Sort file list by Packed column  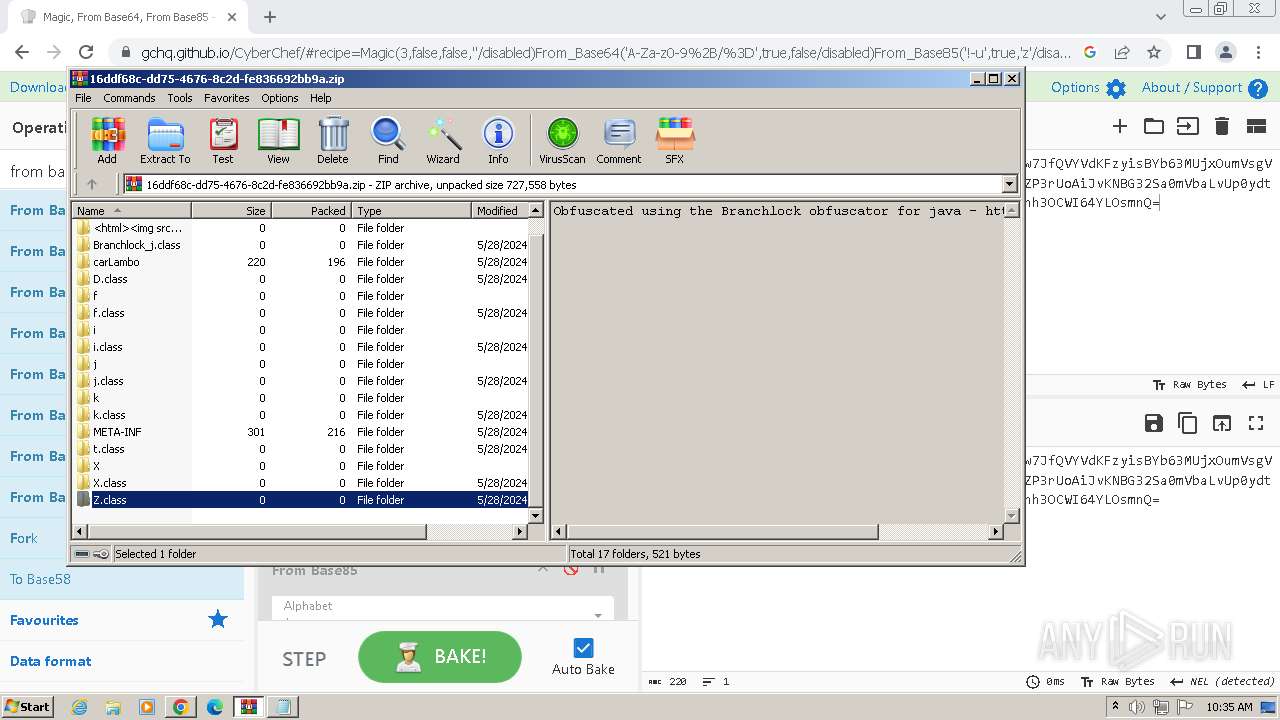tap(311, 211)
